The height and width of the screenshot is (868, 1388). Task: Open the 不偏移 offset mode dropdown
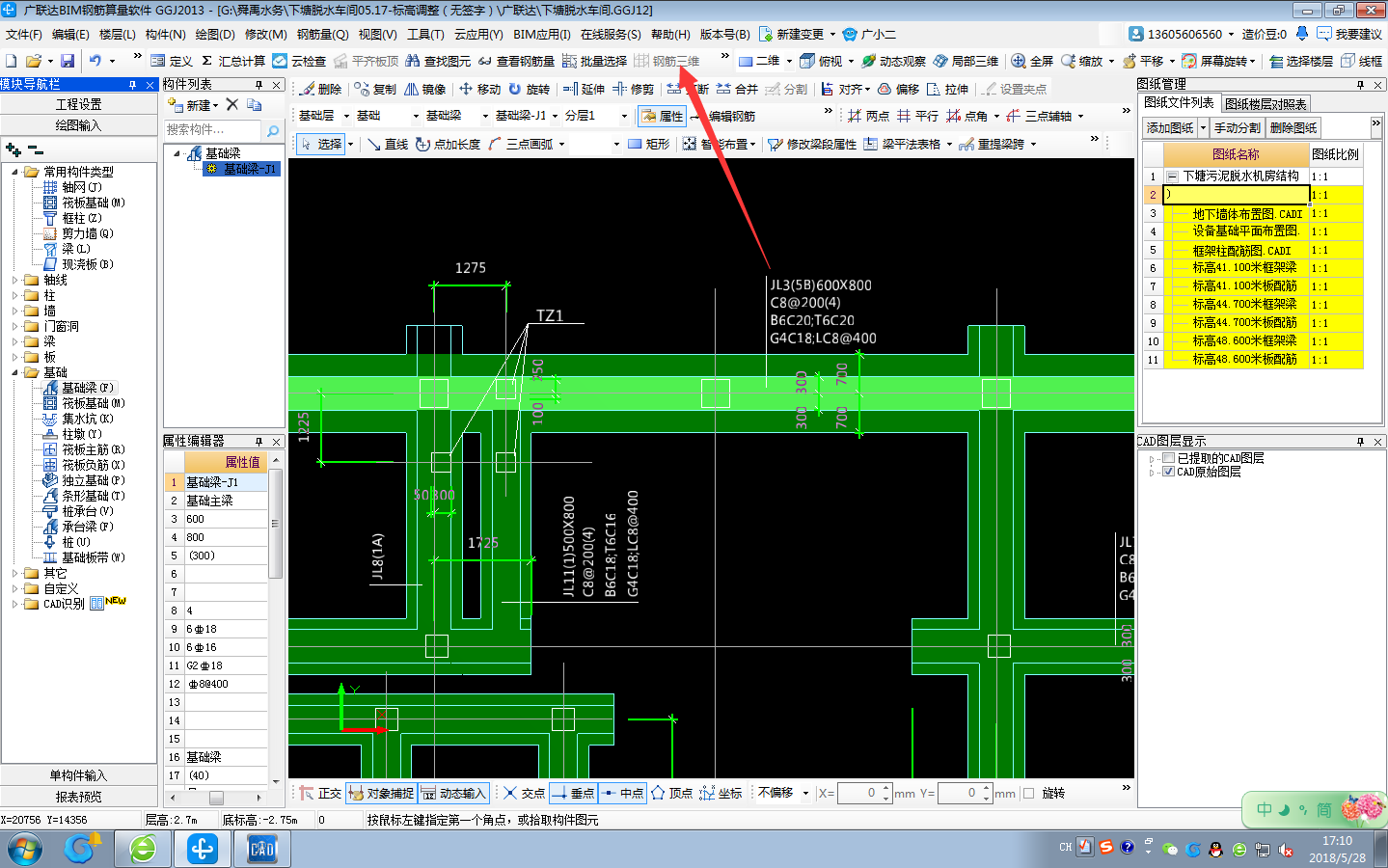click(805, 793)
